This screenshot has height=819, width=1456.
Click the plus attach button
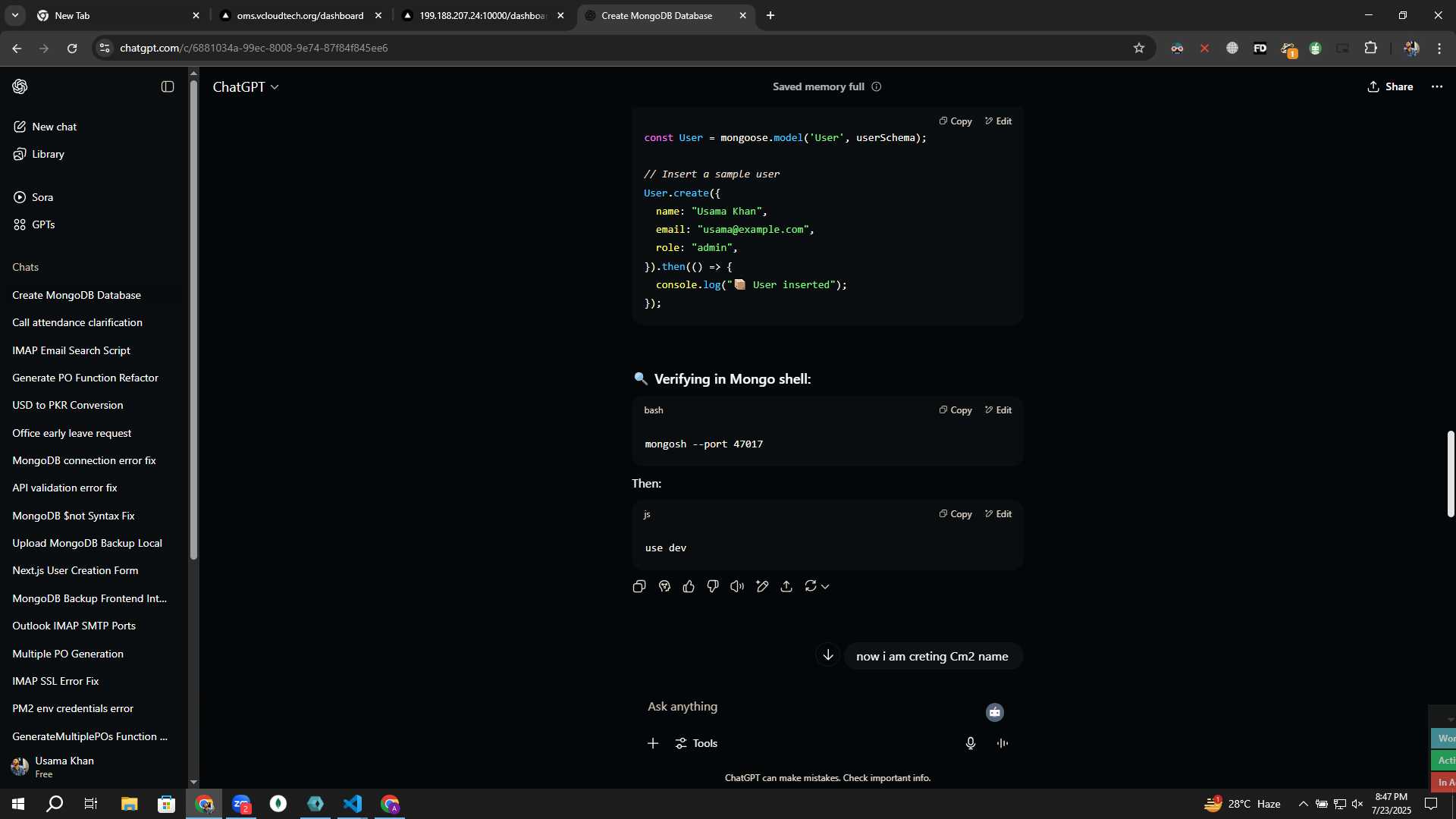653,743
